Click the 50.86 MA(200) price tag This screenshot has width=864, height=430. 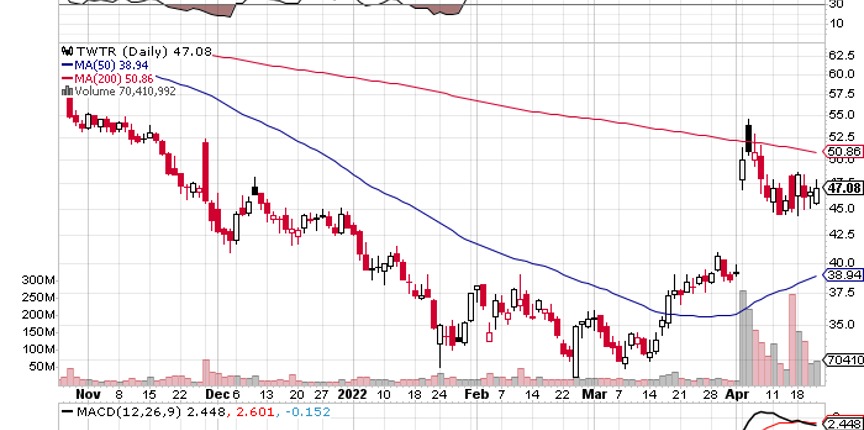844,152
